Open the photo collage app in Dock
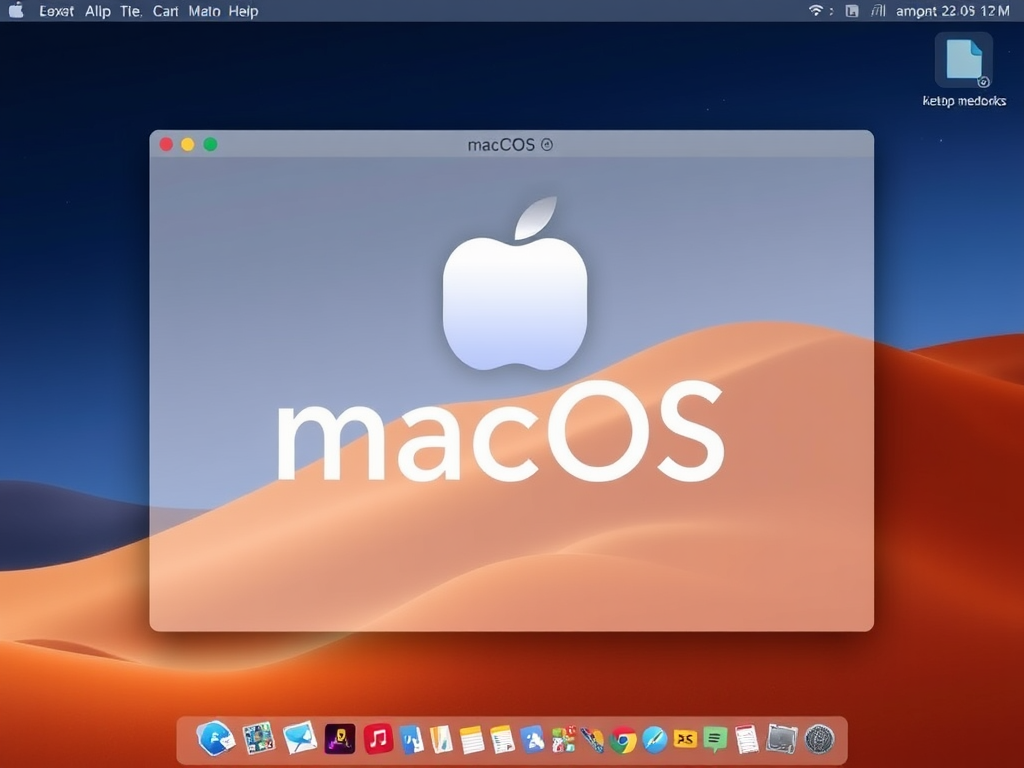The height and width of the screenshot is (768, 1024). 259,739
